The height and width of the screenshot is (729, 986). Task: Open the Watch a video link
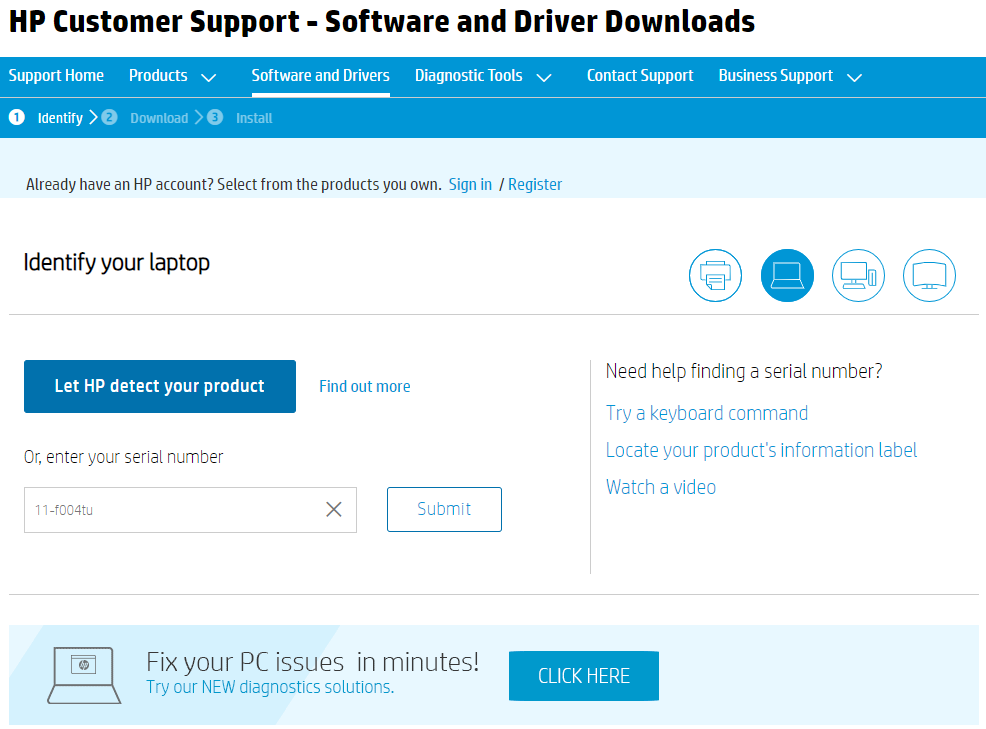coord(661,487)
